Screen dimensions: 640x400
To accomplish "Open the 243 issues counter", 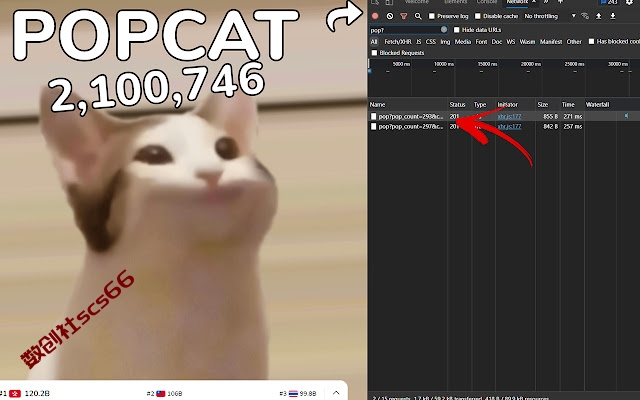I will [609, 2].
